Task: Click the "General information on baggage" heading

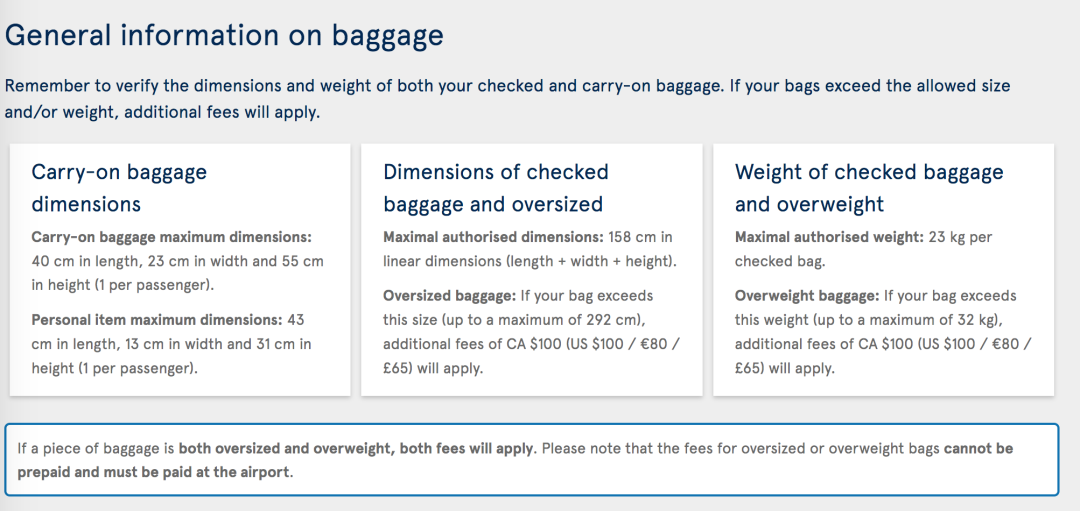Action: point(224,36)
